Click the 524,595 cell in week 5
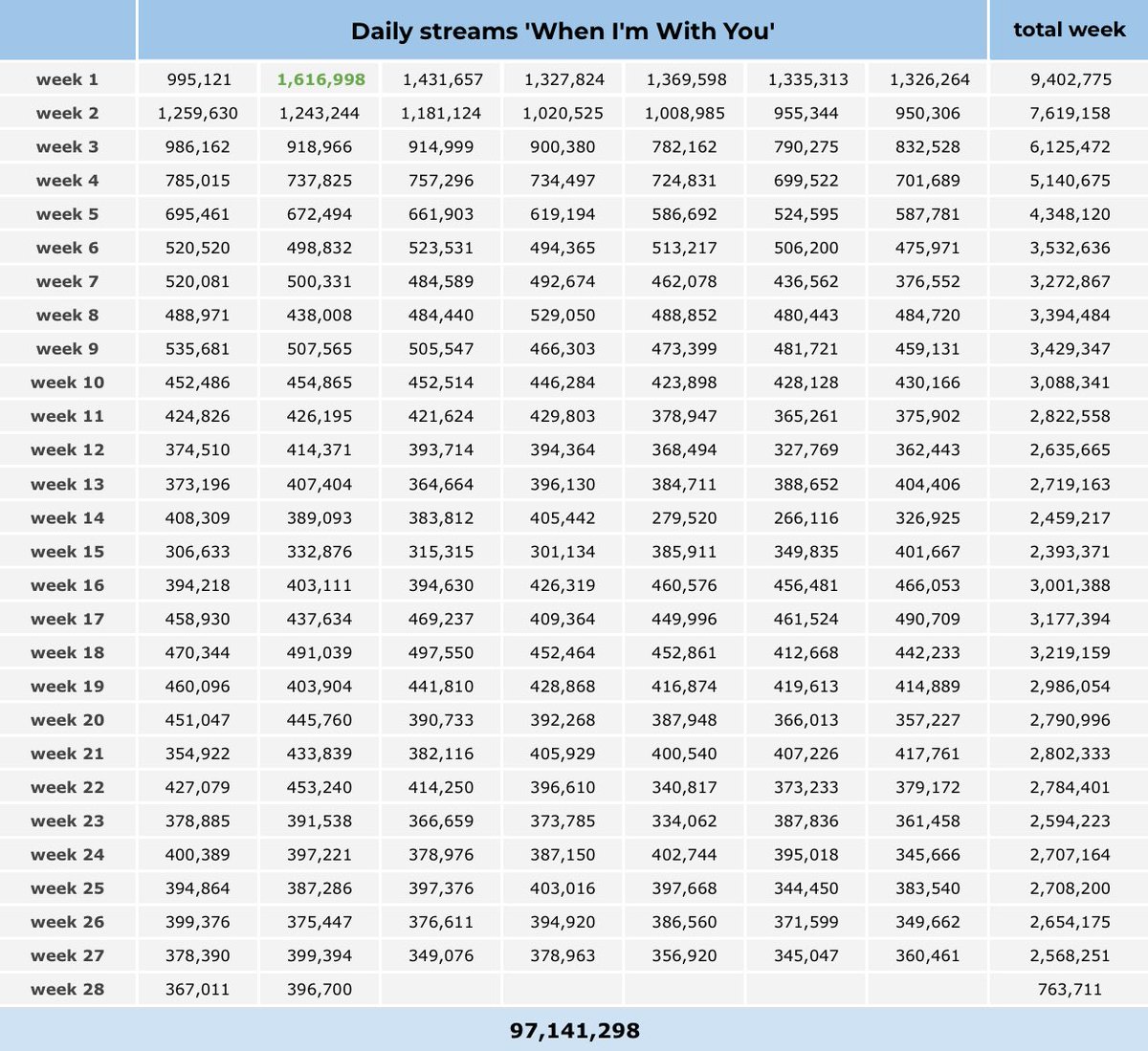The width and height of the screenshot is (1148, 1051). (806, 214)
